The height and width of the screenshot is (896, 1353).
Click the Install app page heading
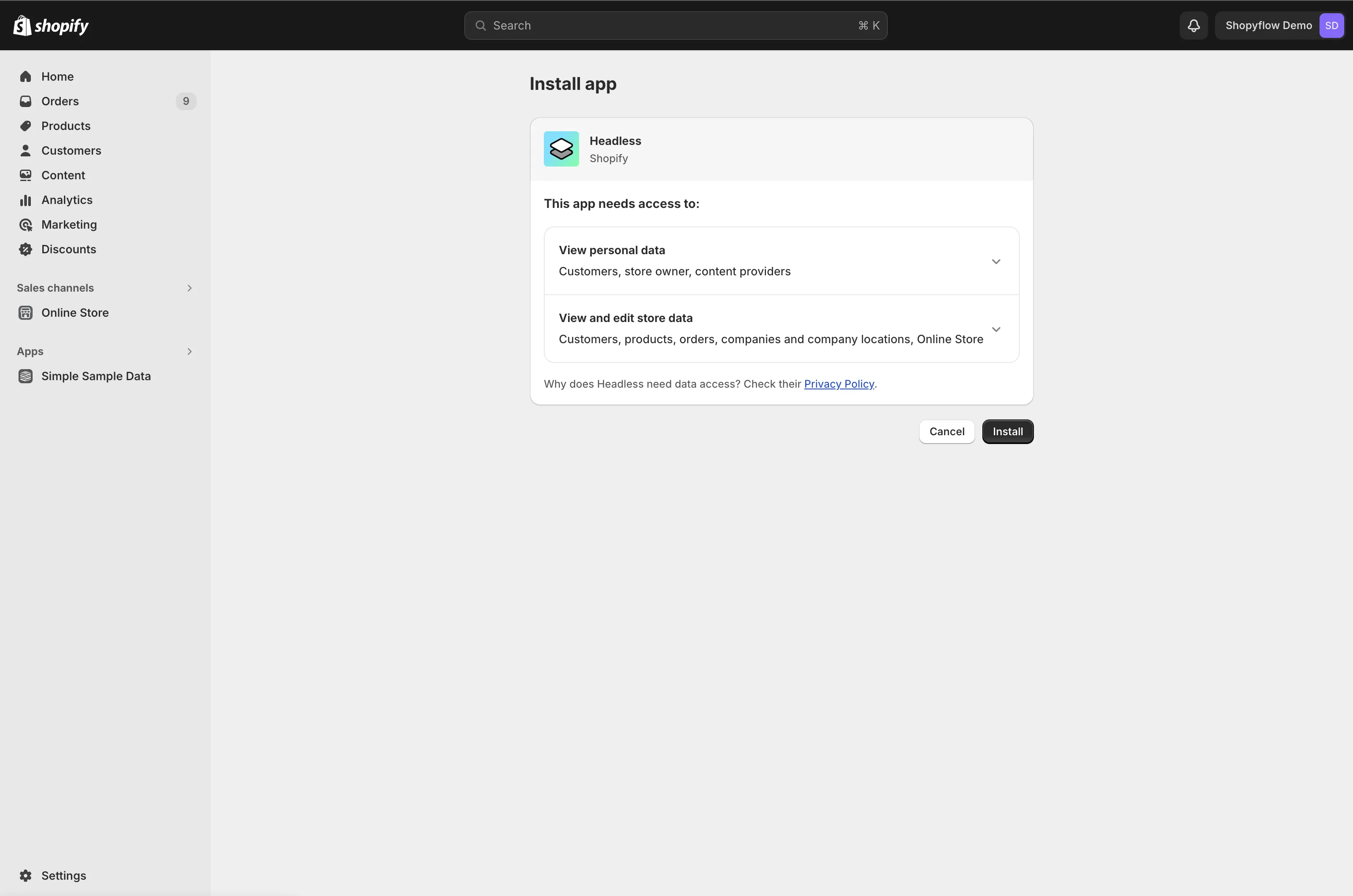[573, 84]
